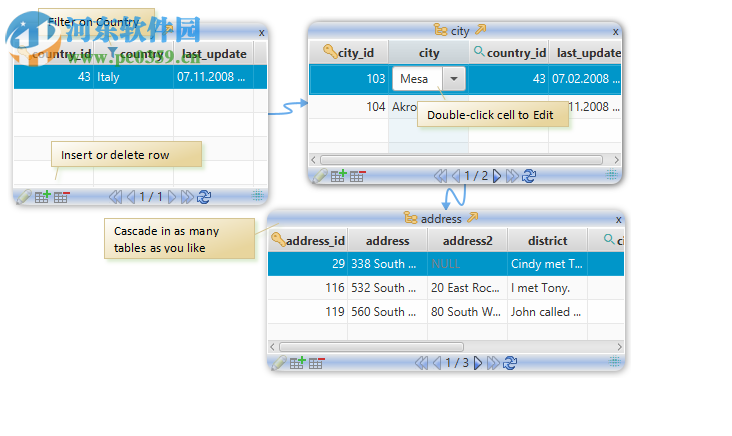The image size is (732, 436).
Task: Click the Mesa cell edit field
Action: tap(417, 79)
